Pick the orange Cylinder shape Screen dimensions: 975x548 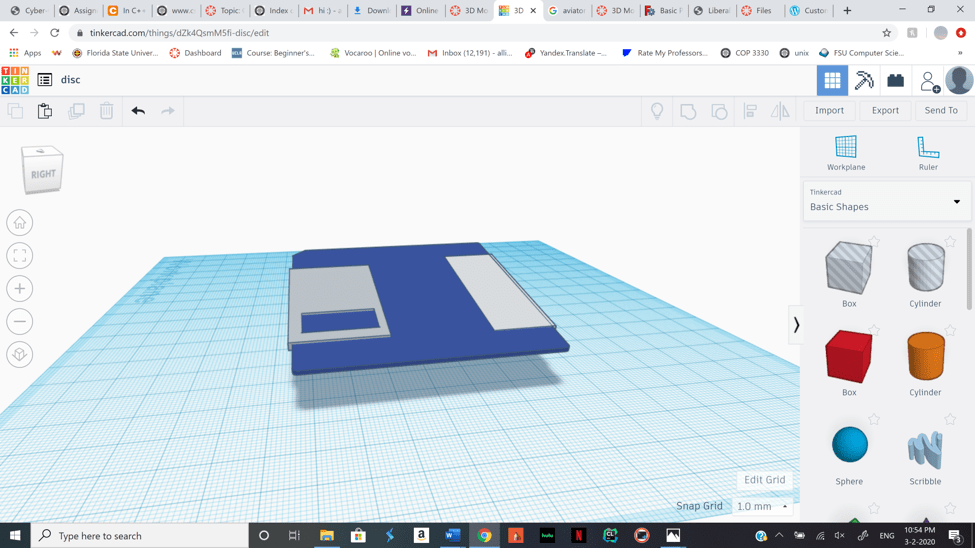click(x=925, y=357)
